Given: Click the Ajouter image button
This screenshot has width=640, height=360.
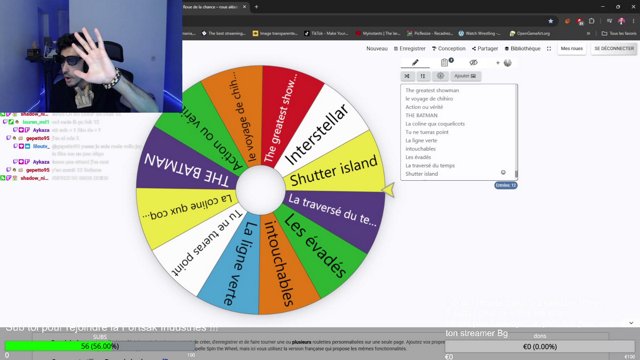Looking at the screenshot, I should pyautogui.click(x=465, y=76).
